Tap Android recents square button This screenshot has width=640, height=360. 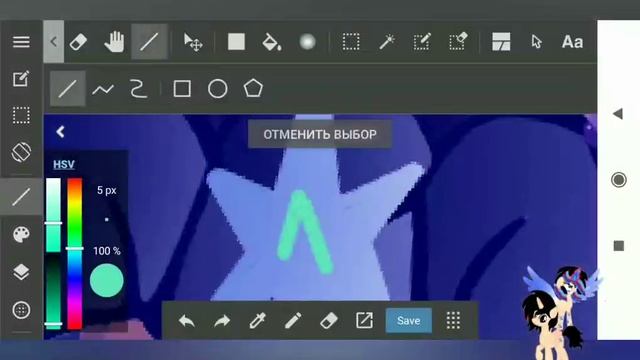(619, 246)
